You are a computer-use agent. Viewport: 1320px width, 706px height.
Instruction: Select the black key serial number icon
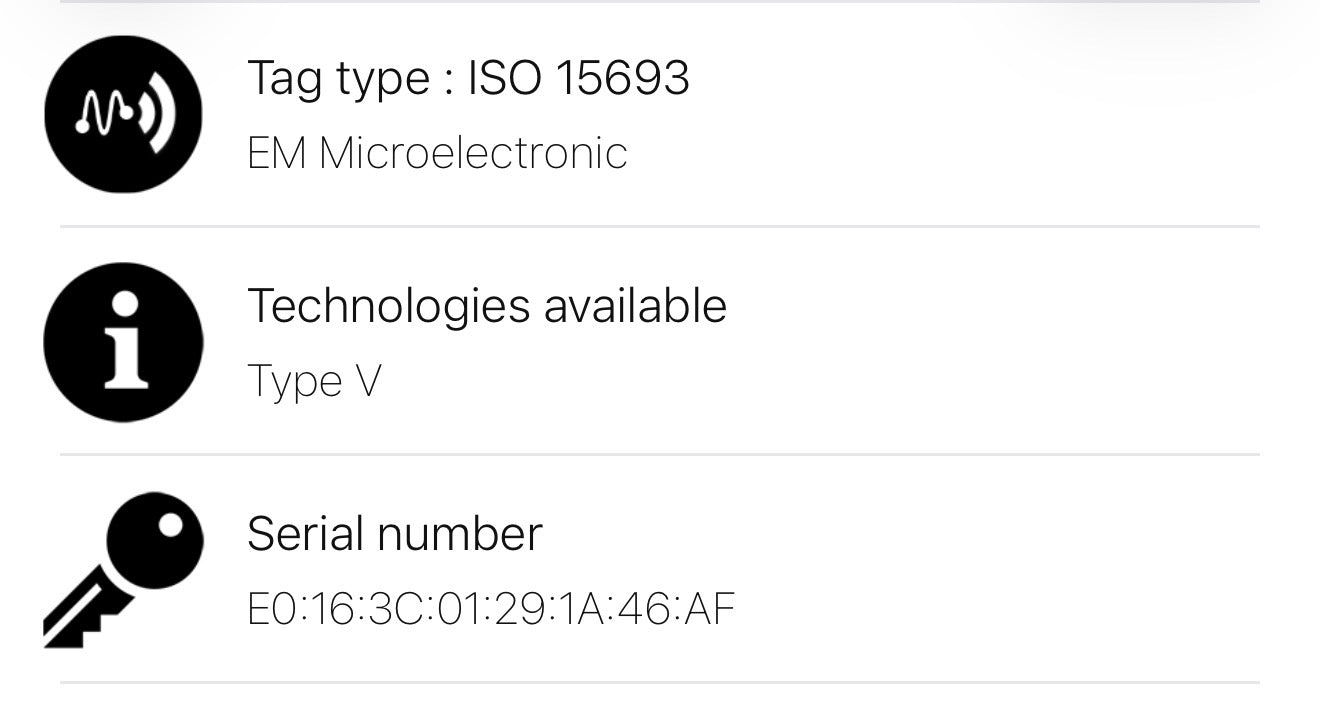click(x=123, y=569)
